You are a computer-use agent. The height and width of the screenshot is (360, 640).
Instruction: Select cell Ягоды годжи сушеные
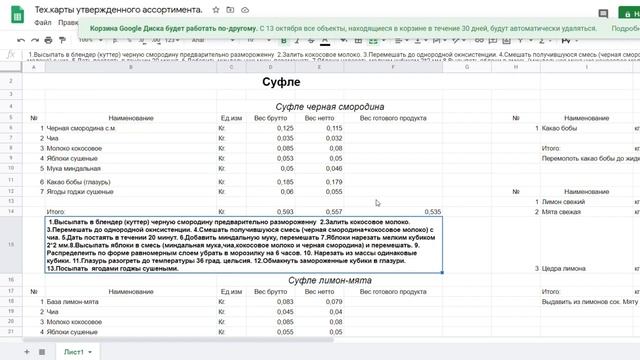[131, 192]
